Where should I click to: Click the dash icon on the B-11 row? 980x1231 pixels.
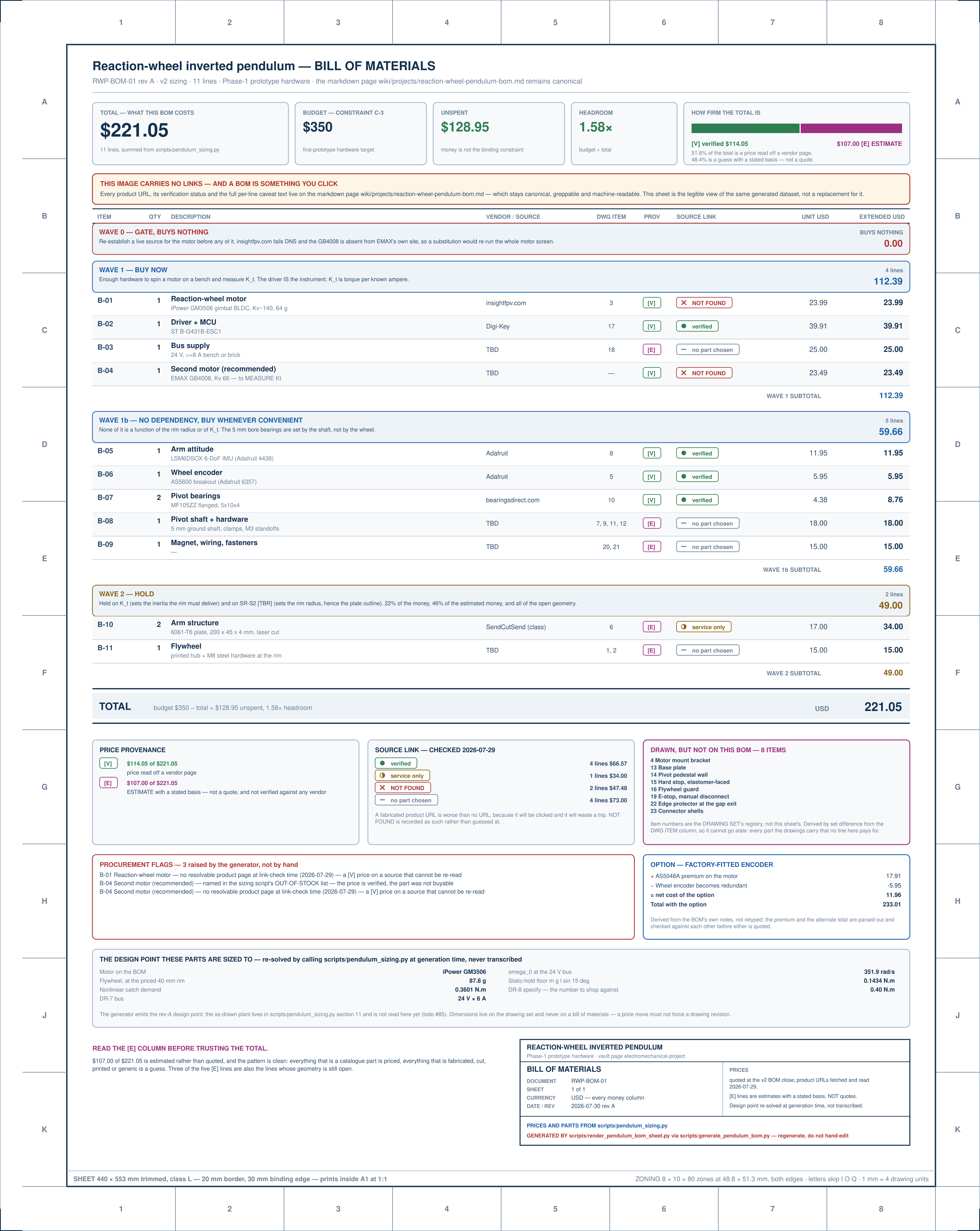[x=683, y=650]
